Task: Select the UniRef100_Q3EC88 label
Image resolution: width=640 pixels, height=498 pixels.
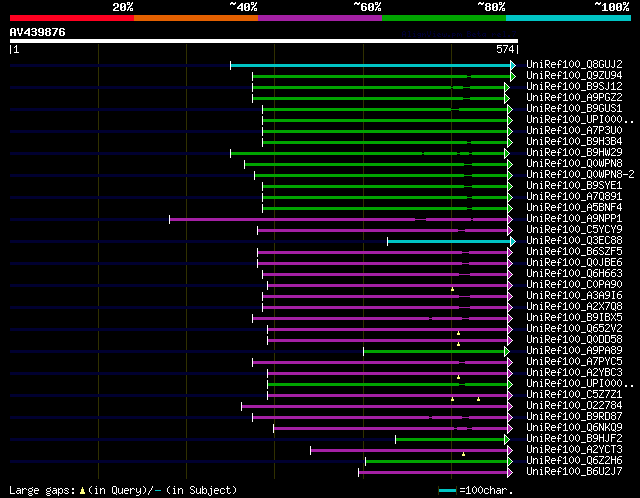Action: coord(574,241)
